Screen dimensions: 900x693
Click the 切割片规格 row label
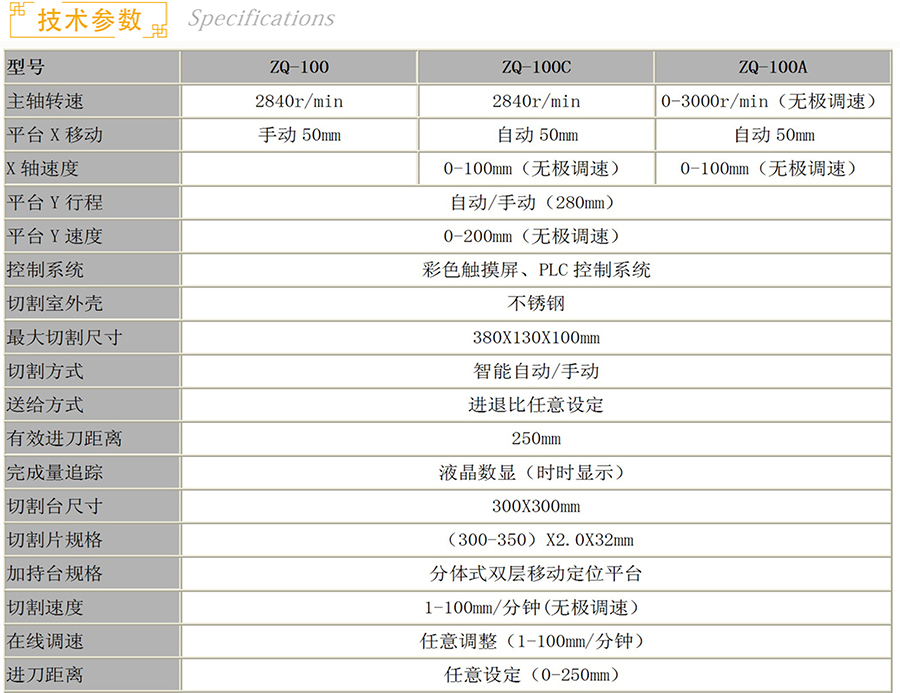pos(55,540)
